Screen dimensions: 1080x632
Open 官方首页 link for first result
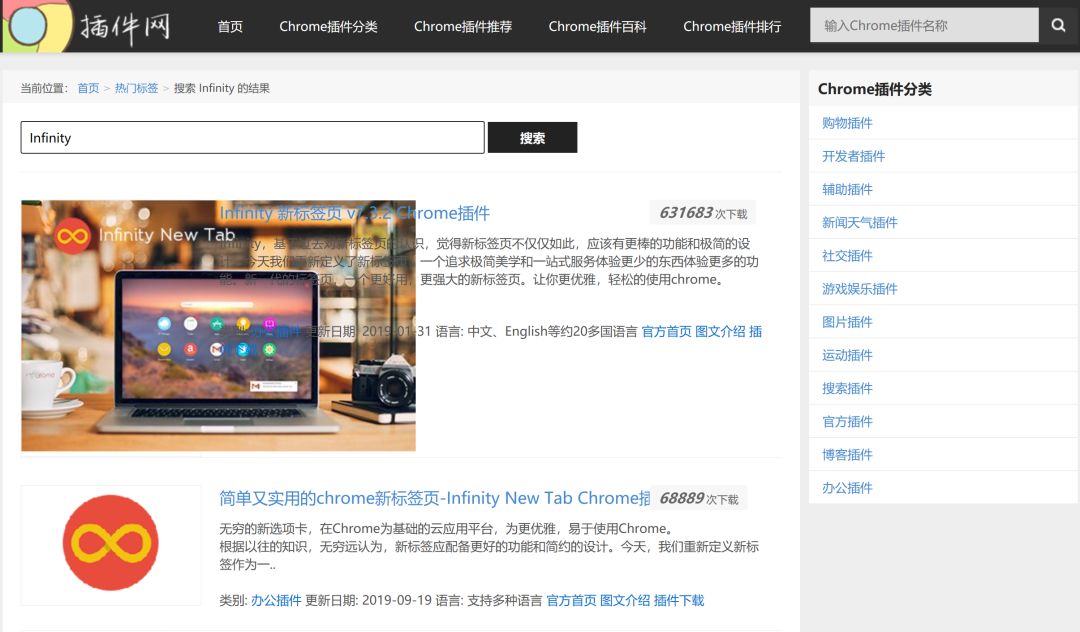[x=666, y=332]
